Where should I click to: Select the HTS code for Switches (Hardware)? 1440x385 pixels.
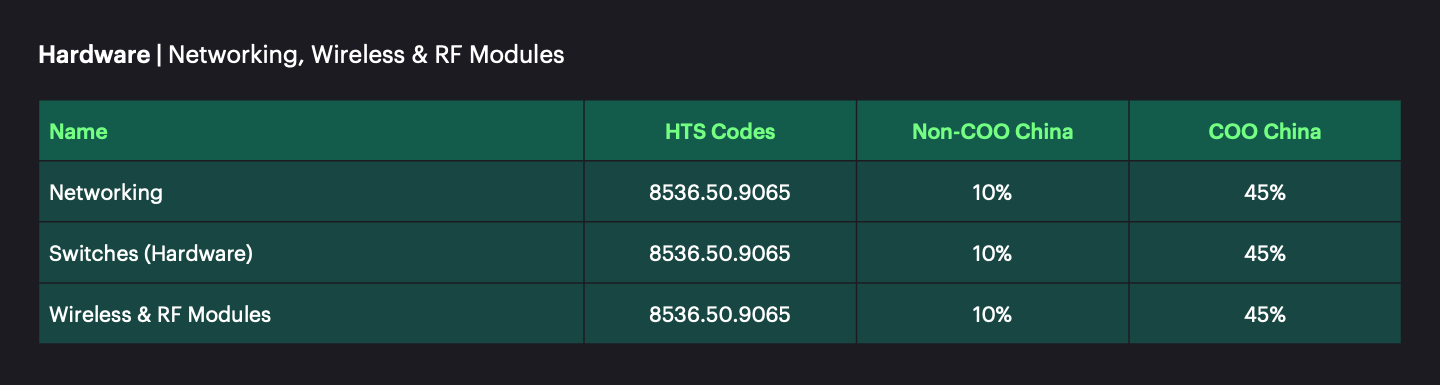[x=720, y=253]
